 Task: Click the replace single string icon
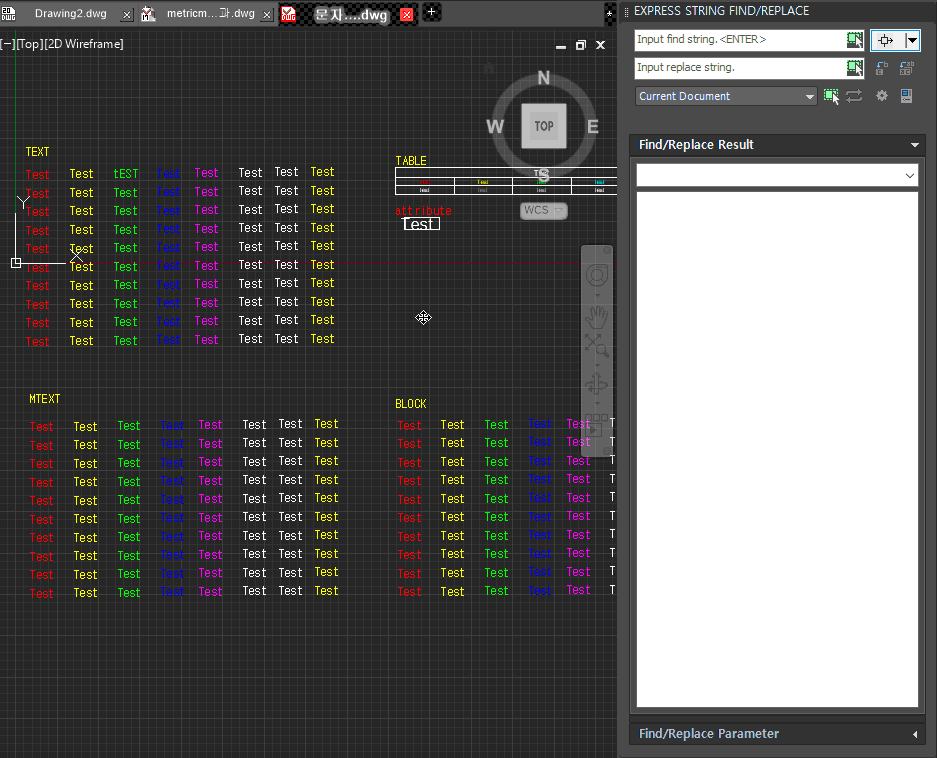tap(881, 68)
